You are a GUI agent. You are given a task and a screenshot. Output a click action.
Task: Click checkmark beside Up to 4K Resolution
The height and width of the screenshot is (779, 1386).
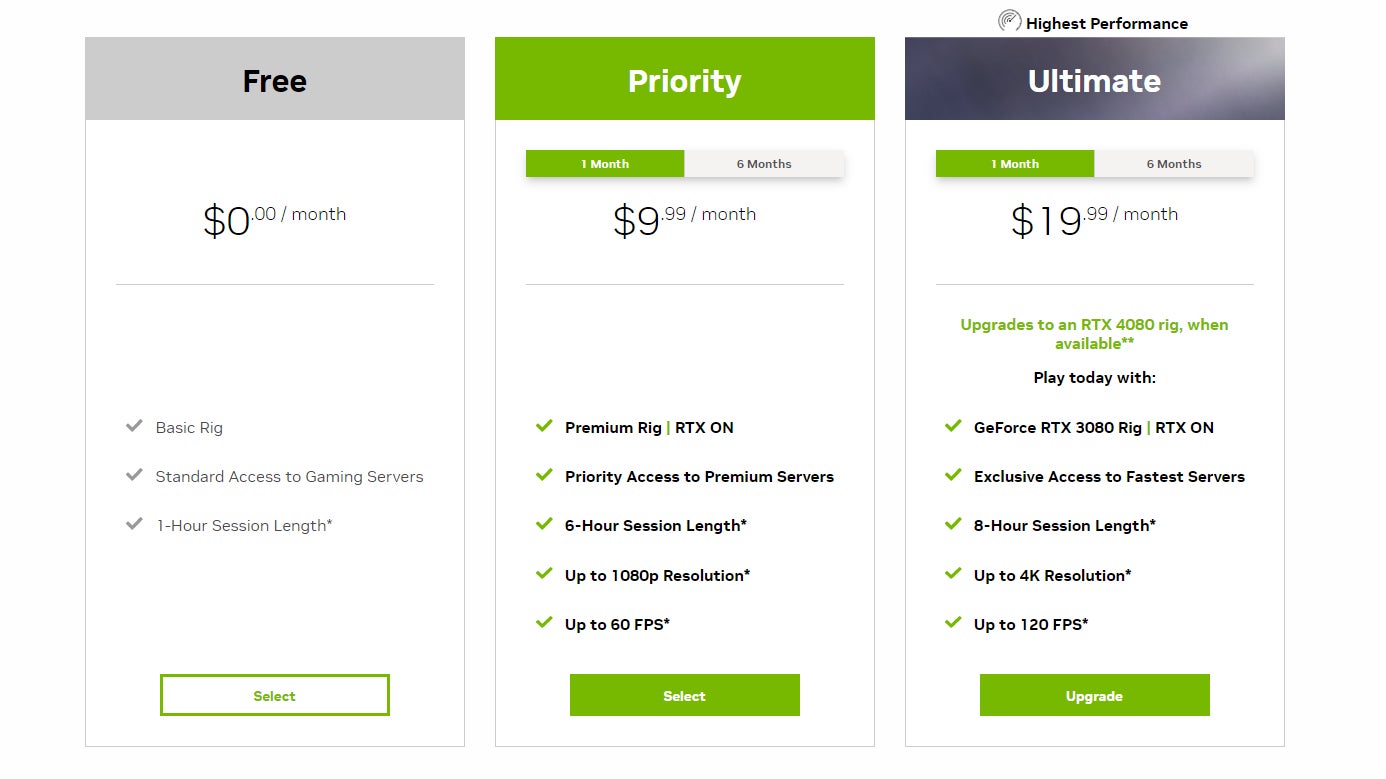953,574
